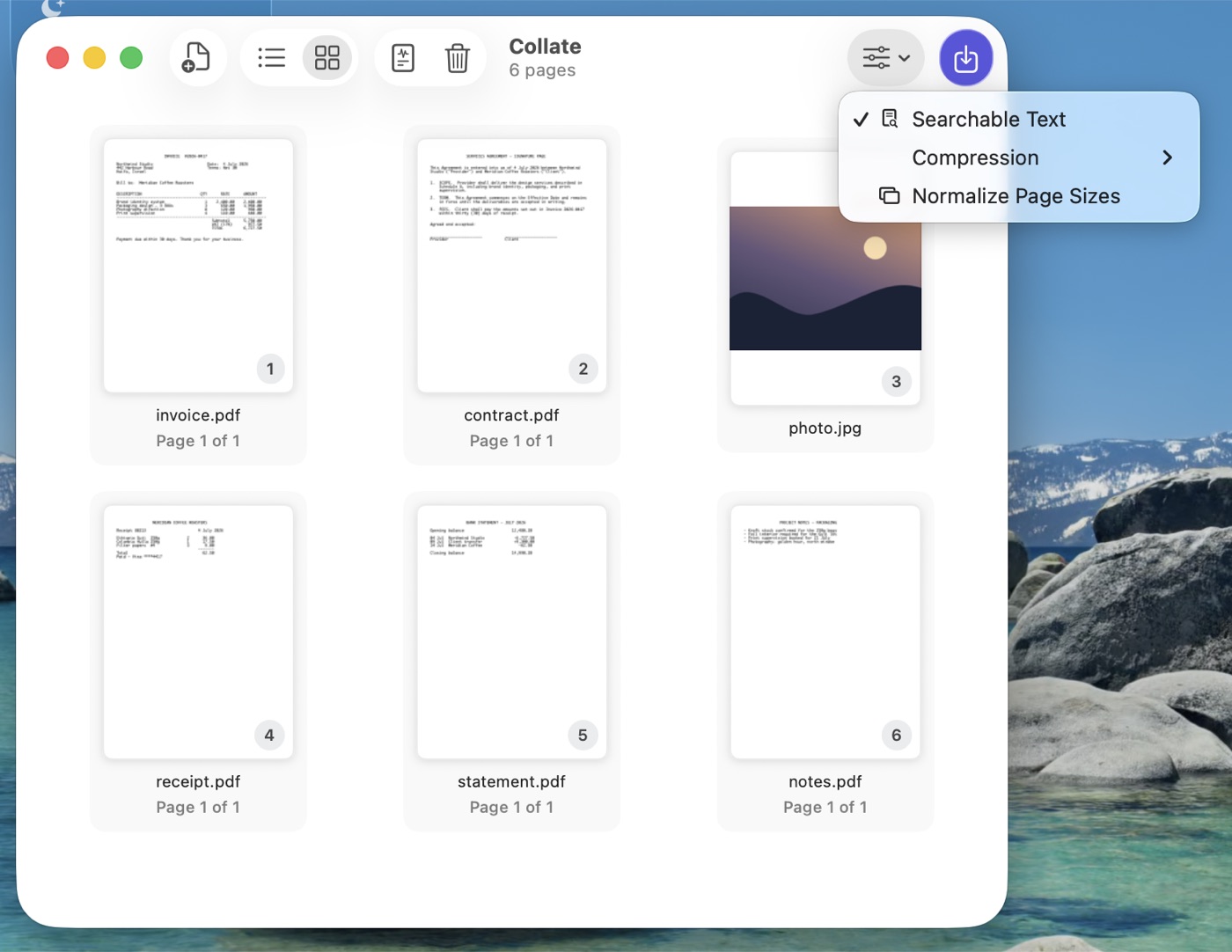The height and width of the screenshot is (952, 1232).
Task: Click the 6 pages subtitle
Action: (x=542, y=70)
